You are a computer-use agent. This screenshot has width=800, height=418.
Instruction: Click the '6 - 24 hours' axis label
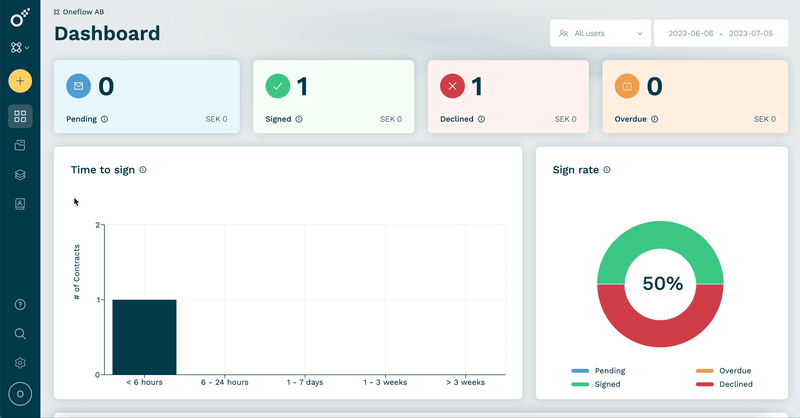(x=224, y=382)
